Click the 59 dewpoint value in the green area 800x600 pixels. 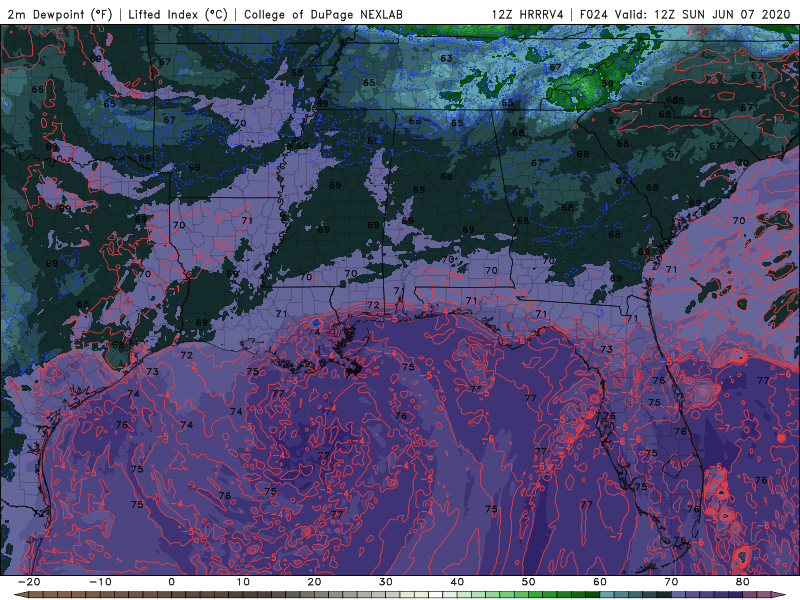[607, 84]
